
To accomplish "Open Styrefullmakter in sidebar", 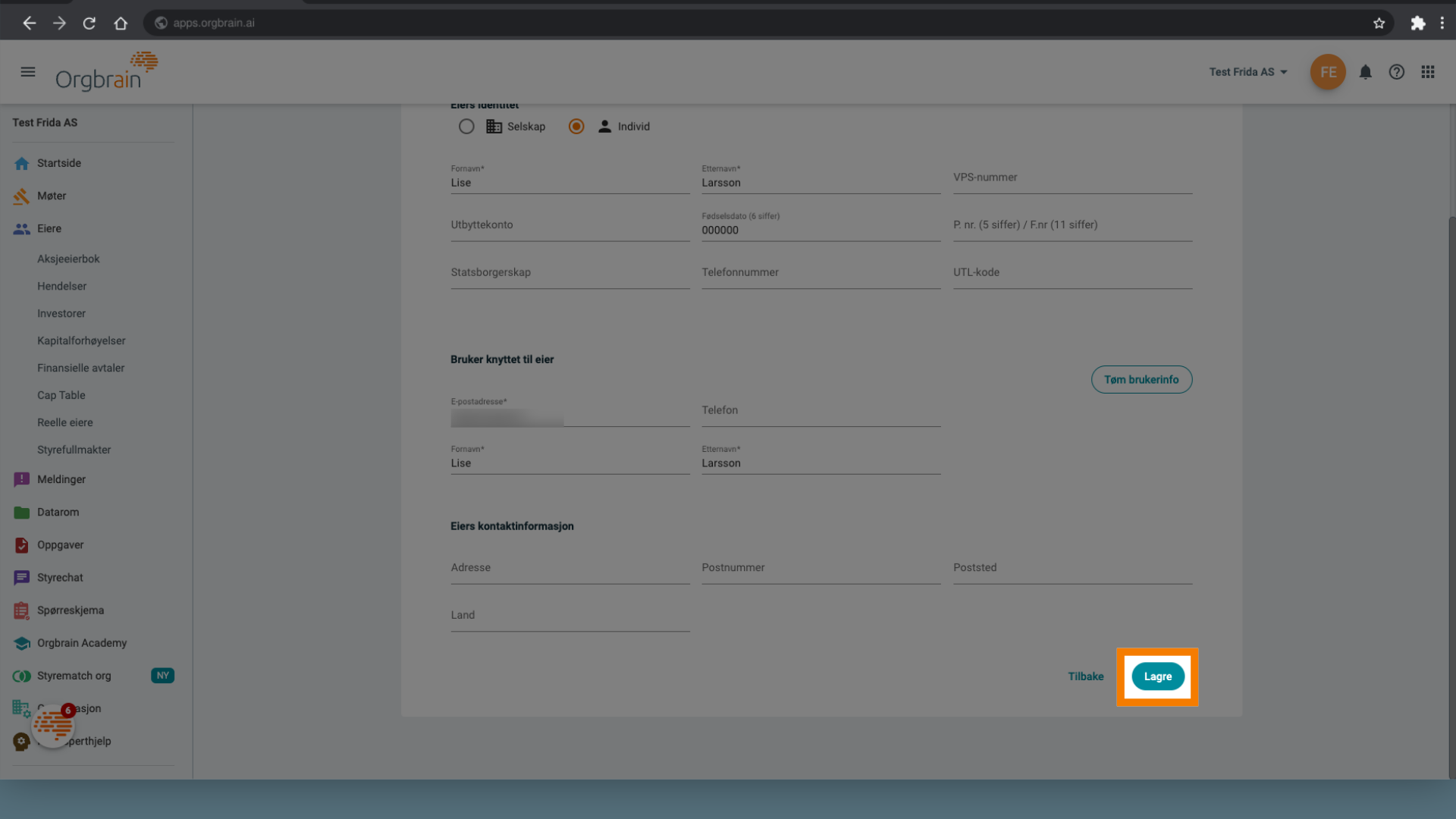I will pos(74,450).
